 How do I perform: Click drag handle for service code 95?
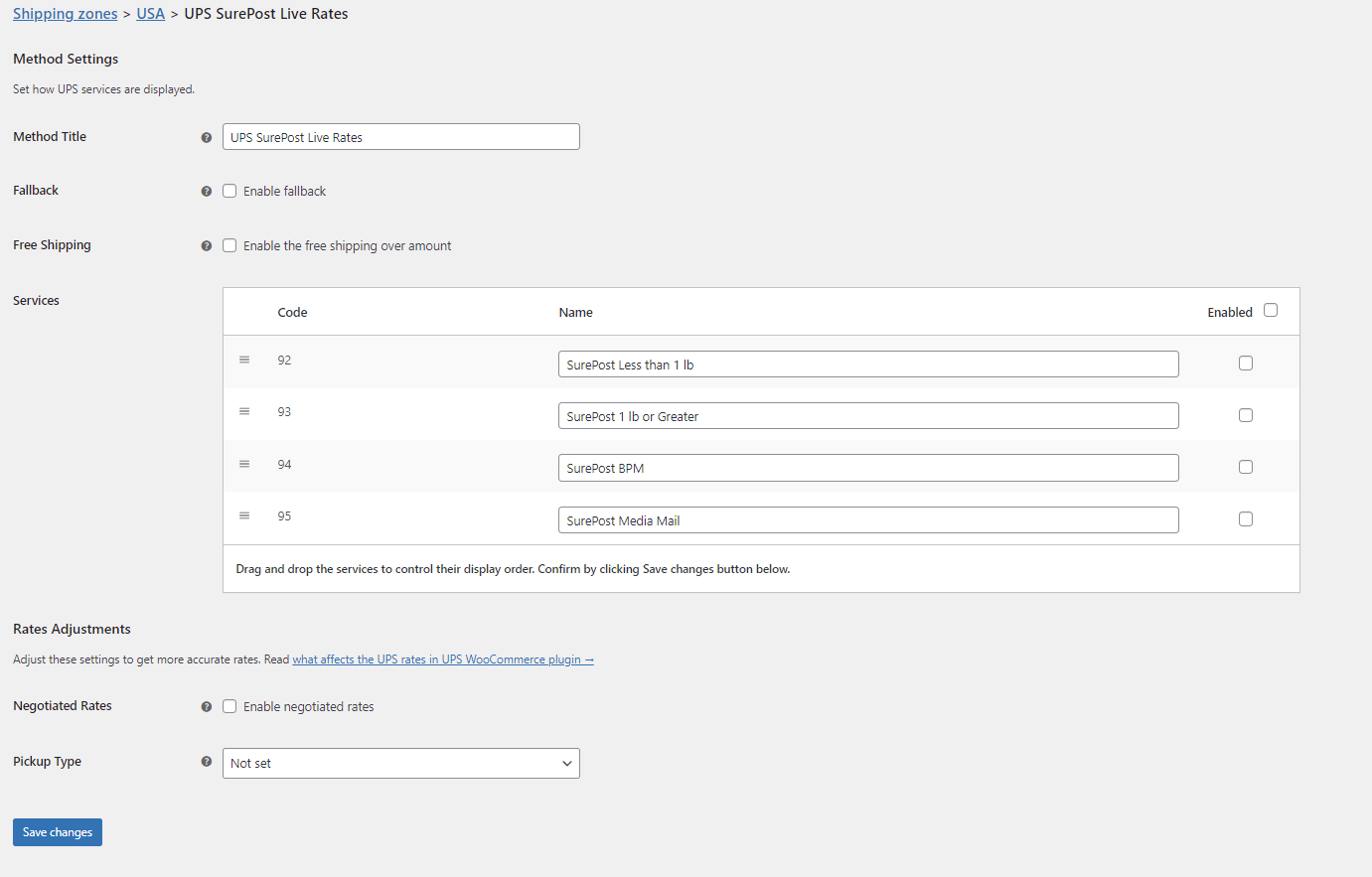tap(244, 516)
